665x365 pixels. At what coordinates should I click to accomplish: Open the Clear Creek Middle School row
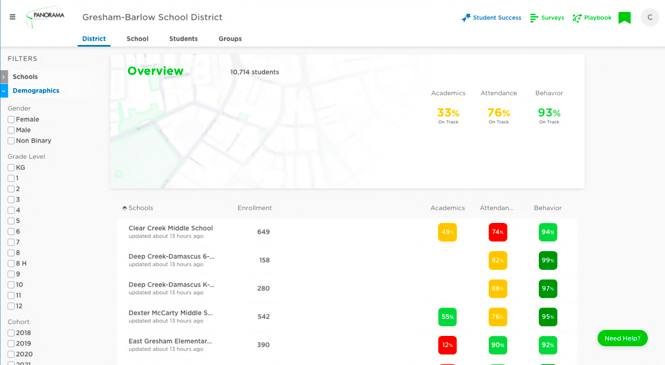click(347, 232)
